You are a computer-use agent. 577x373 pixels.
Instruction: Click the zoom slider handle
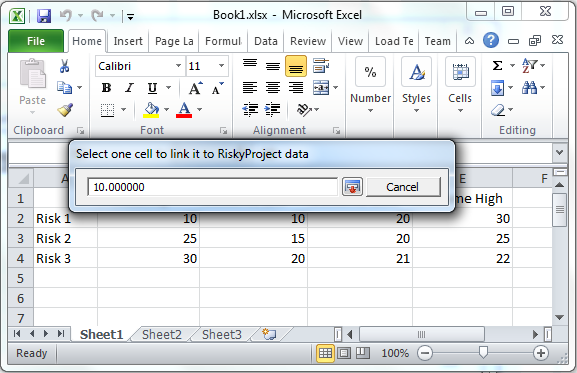pos(483,353)
